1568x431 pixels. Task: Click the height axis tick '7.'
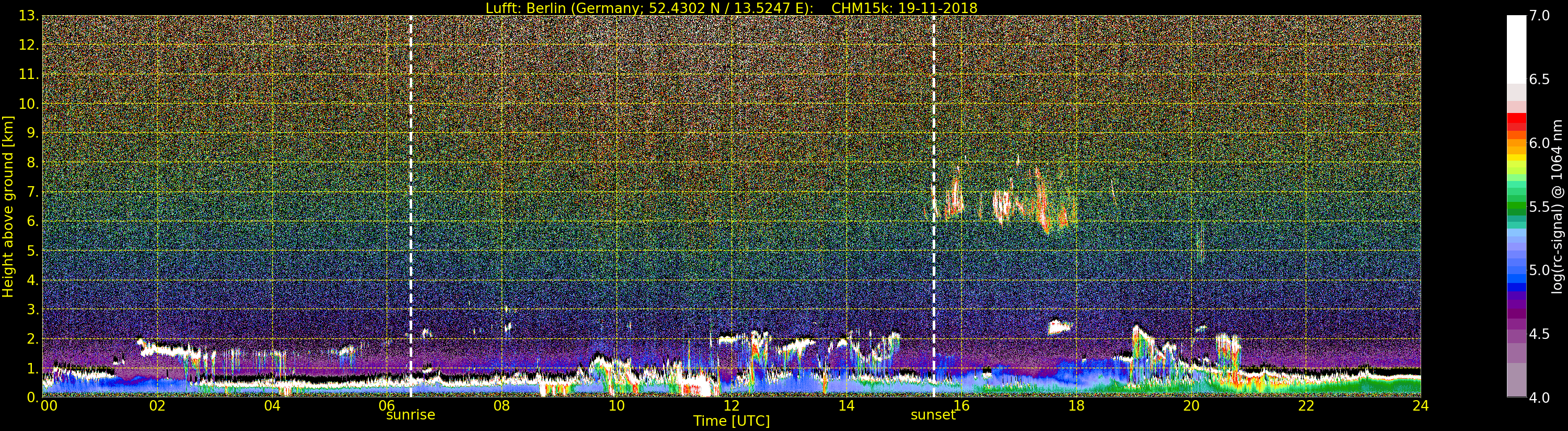click(x=32, y=192)
